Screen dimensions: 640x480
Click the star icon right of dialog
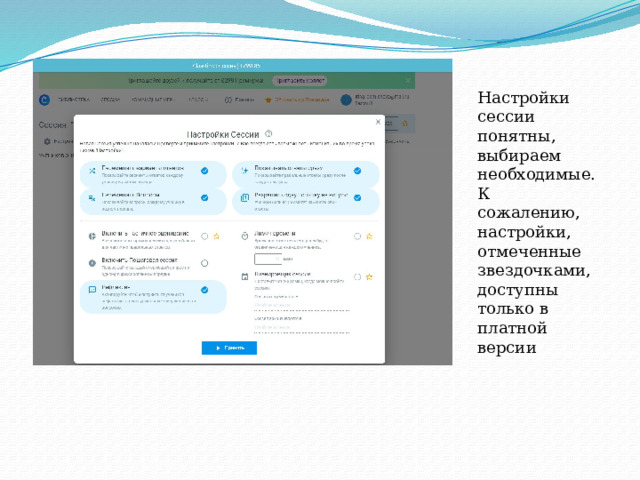point(405,123)
